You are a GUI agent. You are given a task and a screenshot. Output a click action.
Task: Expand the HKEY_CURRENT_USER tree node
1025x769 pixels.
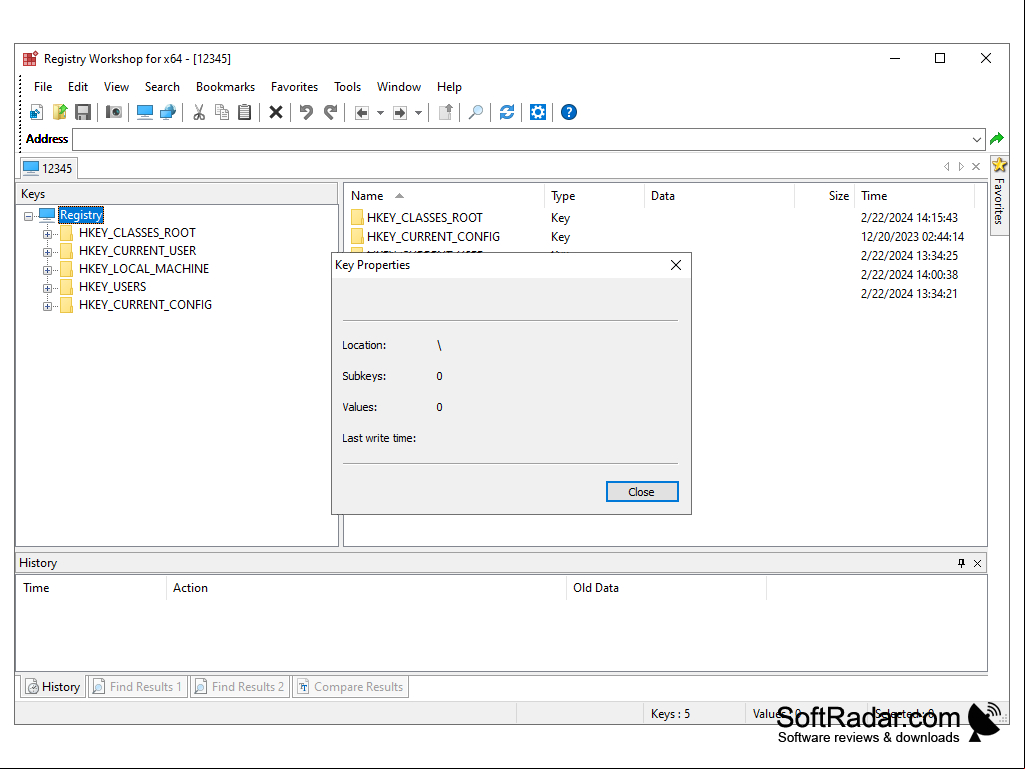(x=47, y=252)
